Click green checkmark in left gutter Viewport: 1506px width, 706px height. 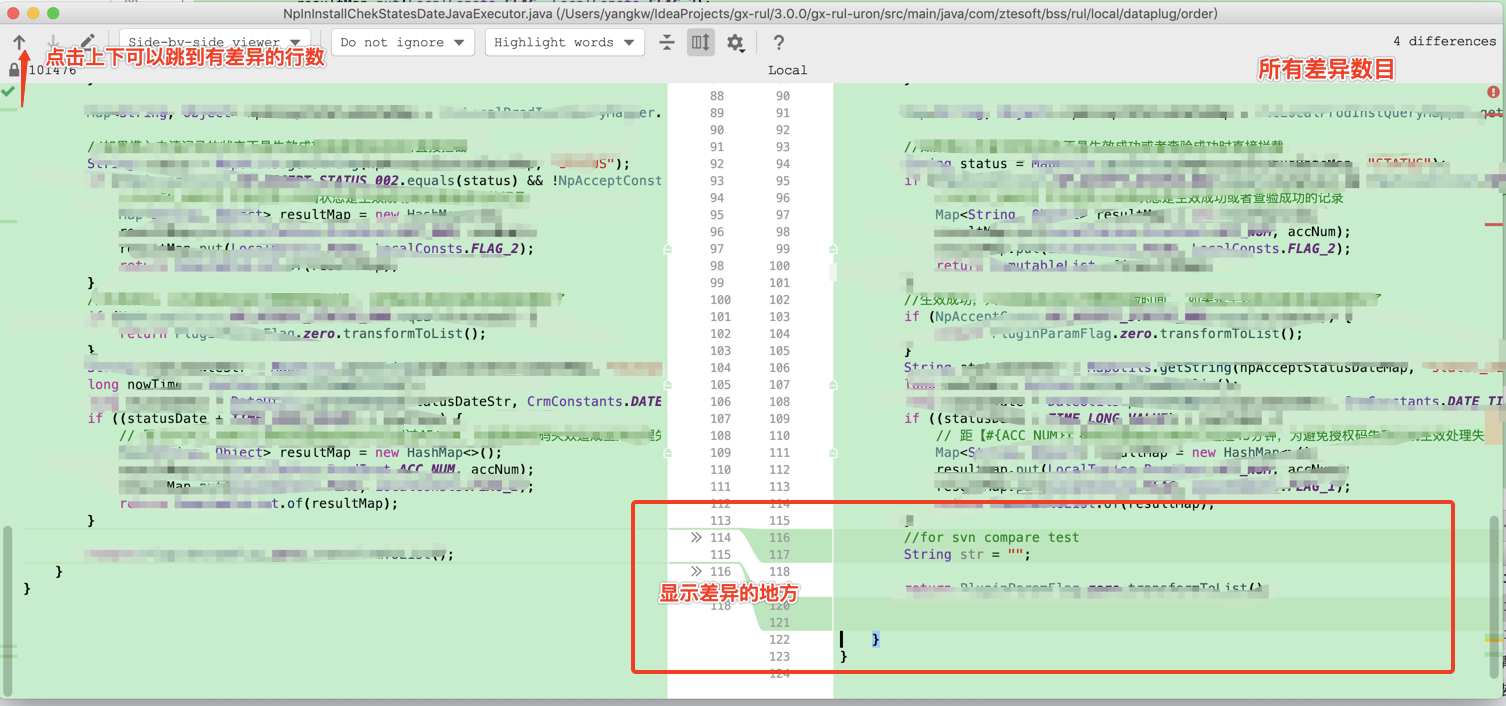click(x=8, y=92)
